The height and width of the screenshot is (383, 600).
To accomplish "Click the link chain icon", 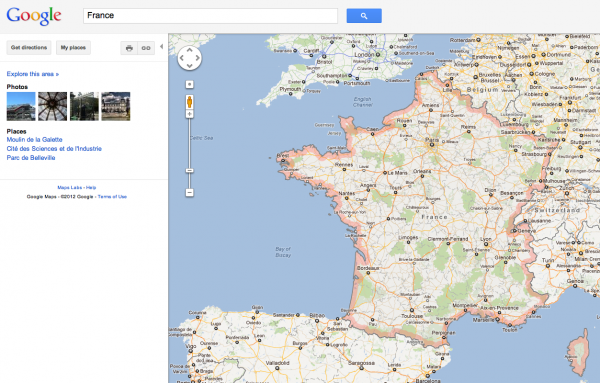I will 146,48.
